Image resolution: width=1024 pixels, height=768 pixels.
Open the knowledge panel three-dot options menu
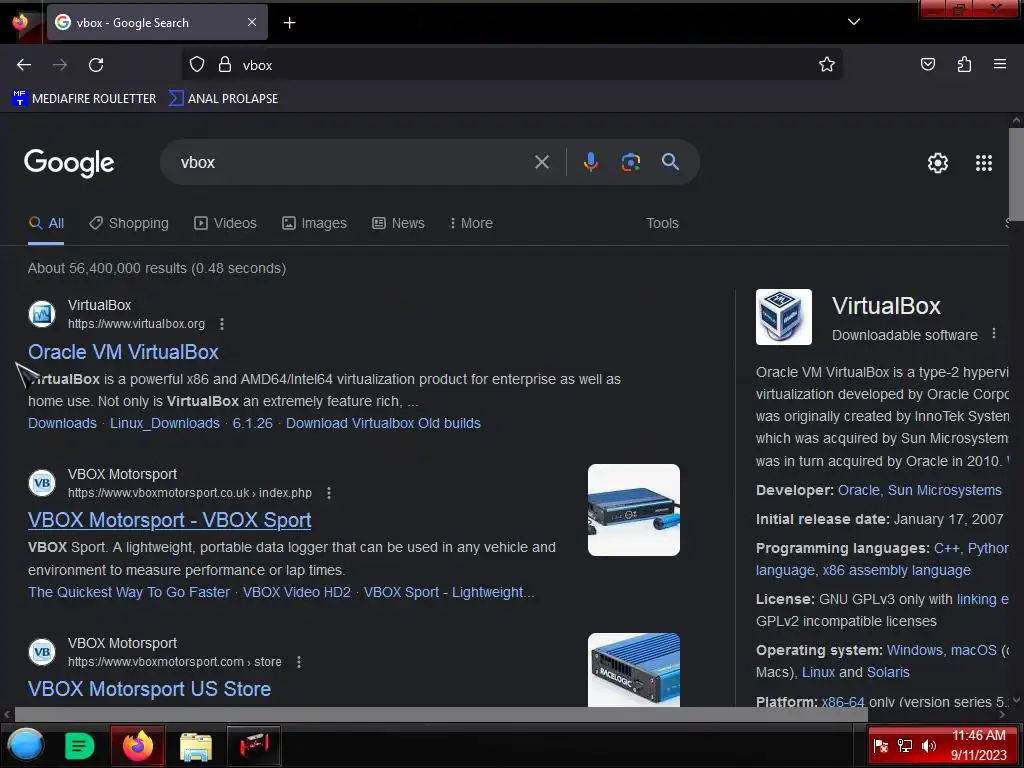click(994, 334)
